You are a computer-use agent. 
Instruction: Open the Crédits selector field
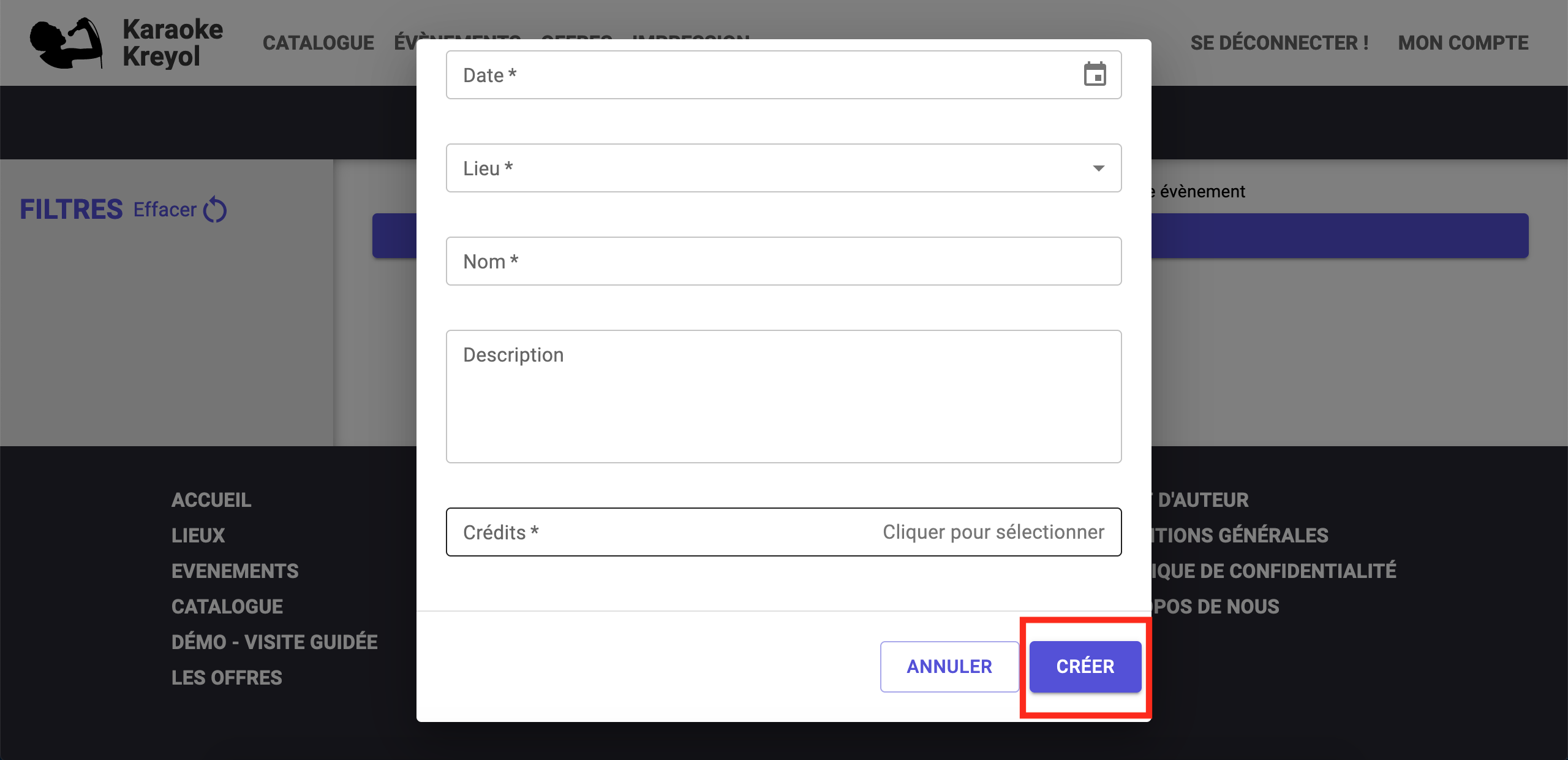tap(783, 532)
